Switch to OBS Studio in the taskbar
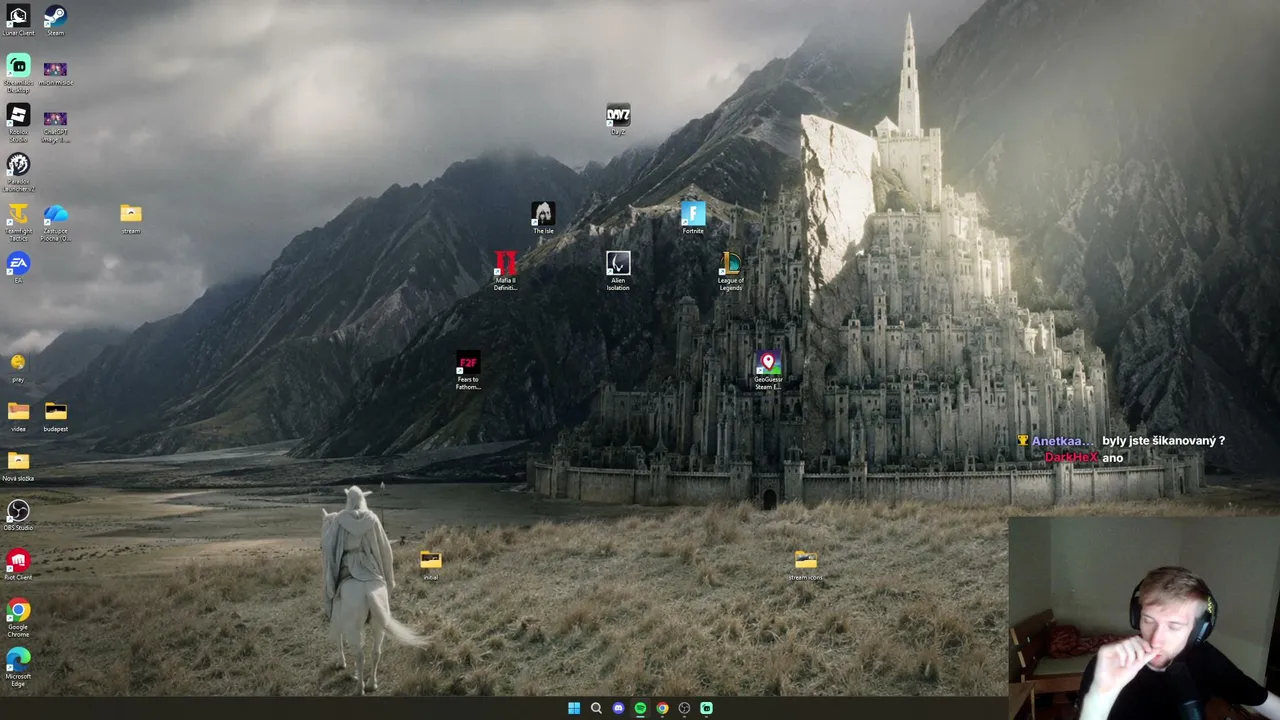 point(684,708)
